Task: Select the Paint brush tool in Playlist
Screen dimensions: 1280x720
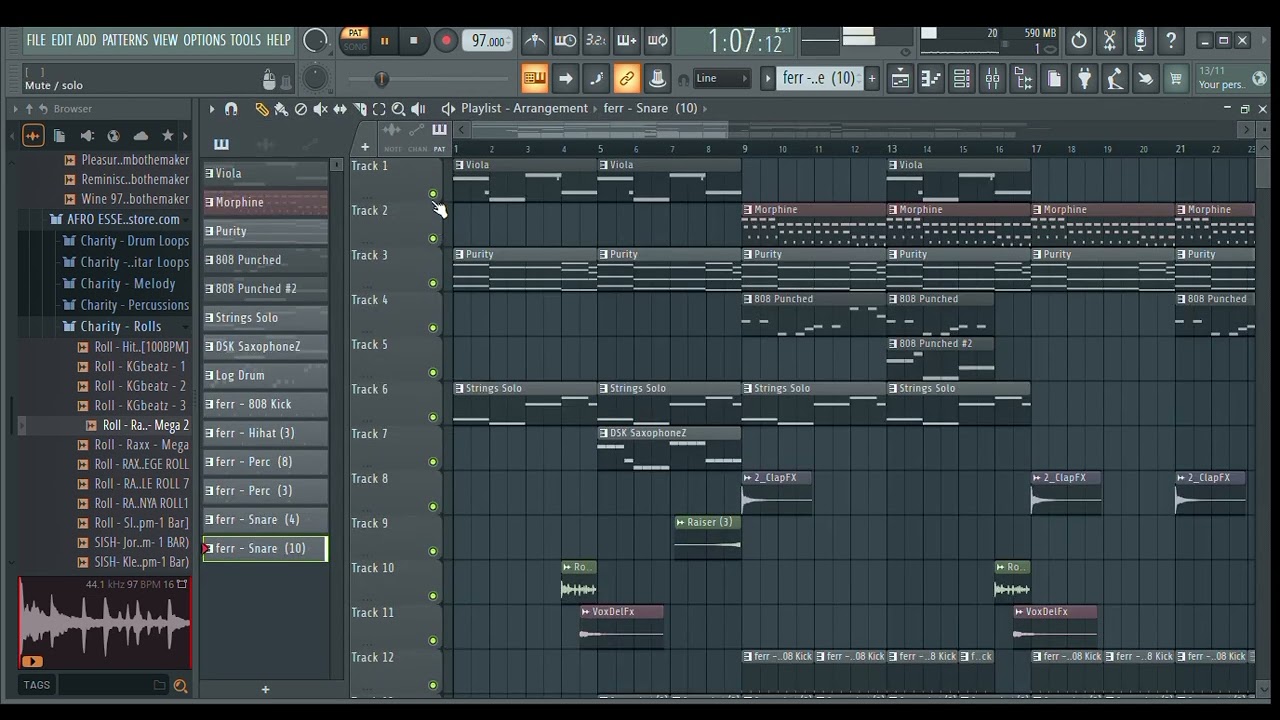Action: (x=281, y=109)
